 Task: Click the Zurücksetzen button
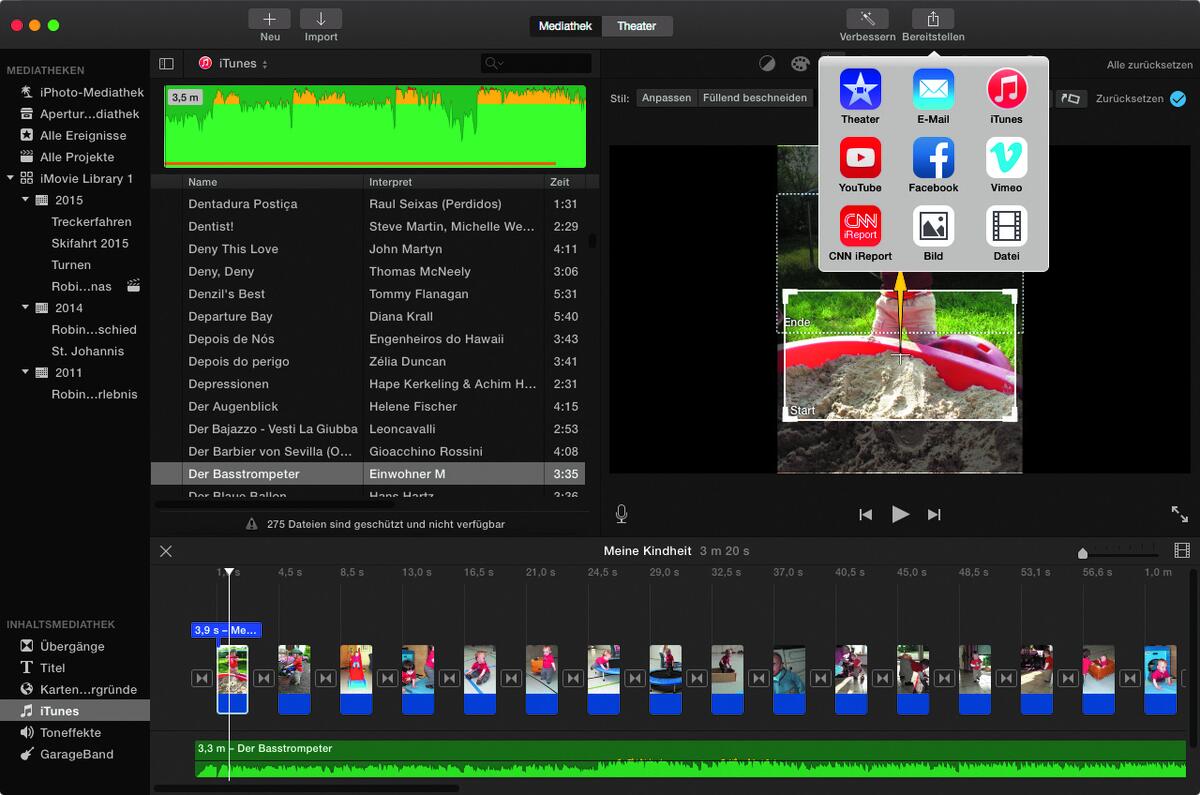click(x=1129, y=99)
